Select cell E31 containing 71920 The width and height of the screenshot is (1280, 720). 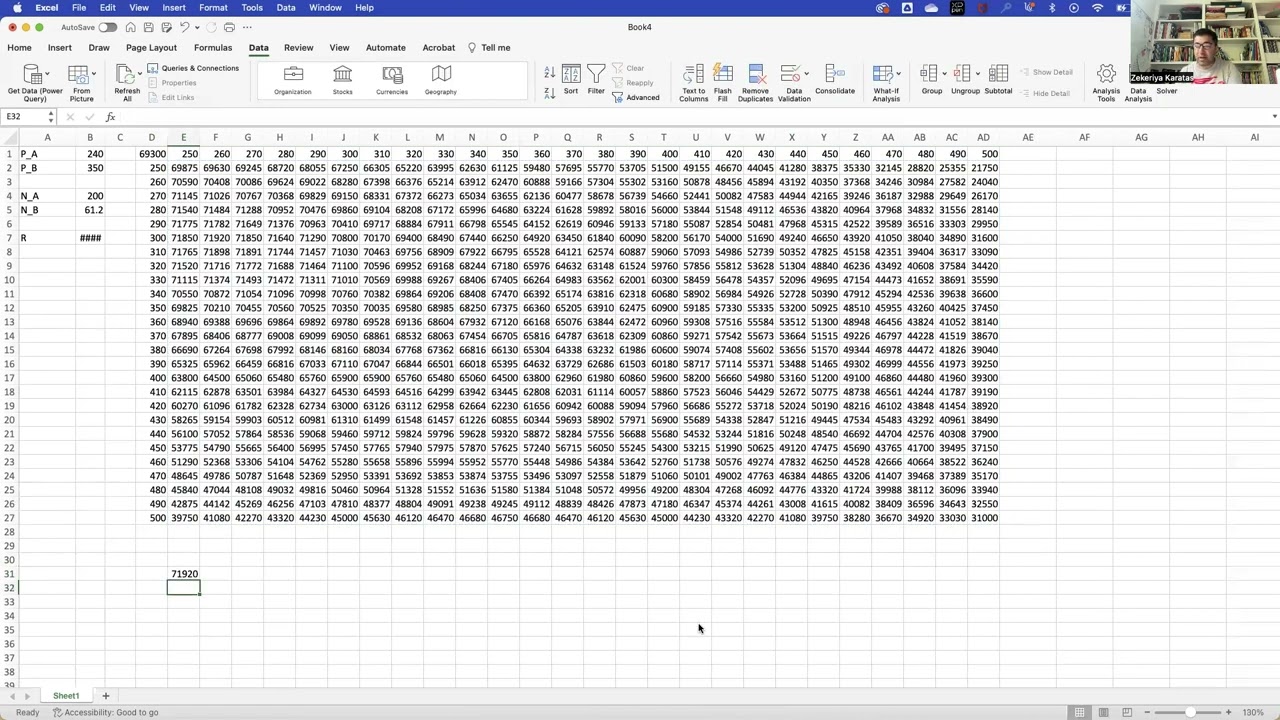pyautogui.click(x=183, y=574)
